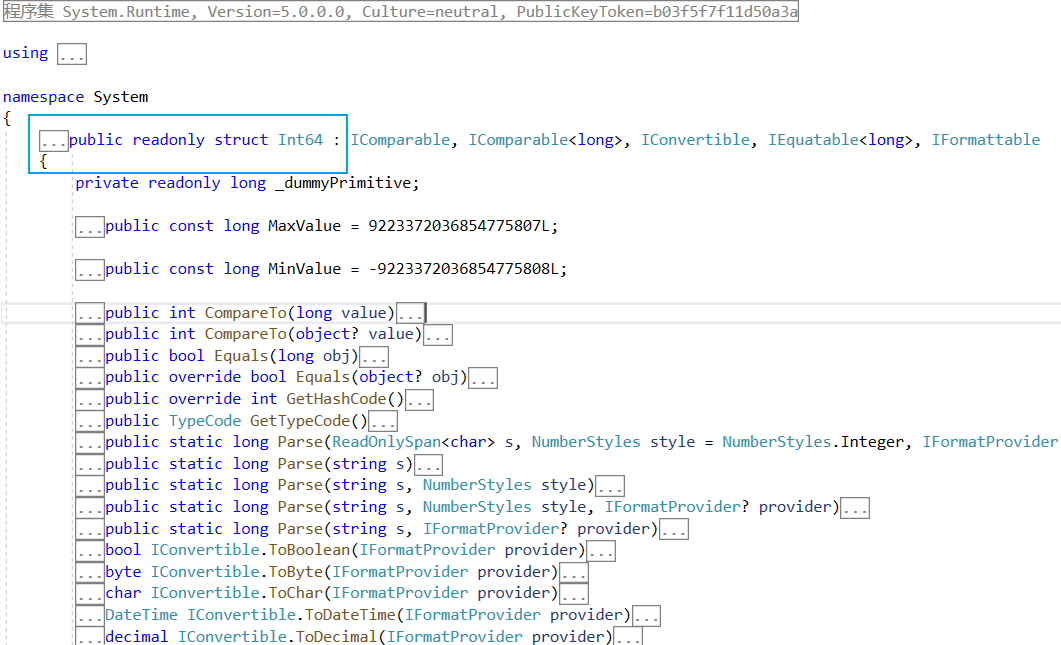Image resolution: width=1061 pixels, height=645 pixels.
Task: Expand comment before CompareTo(object? value)
Action: pos(89,335)
